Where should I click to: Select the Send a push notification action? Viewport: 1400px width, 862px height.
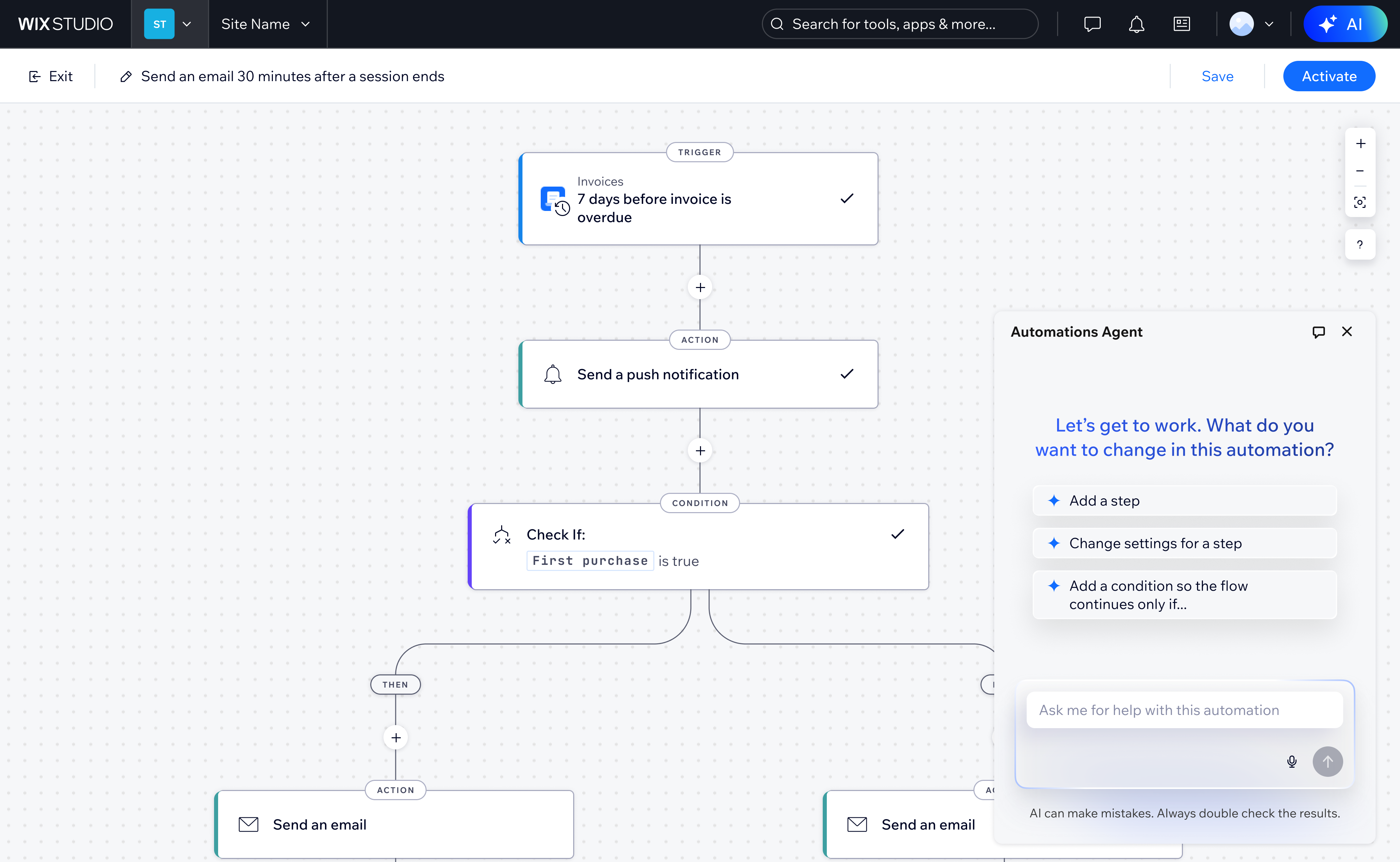pos(698,374)
